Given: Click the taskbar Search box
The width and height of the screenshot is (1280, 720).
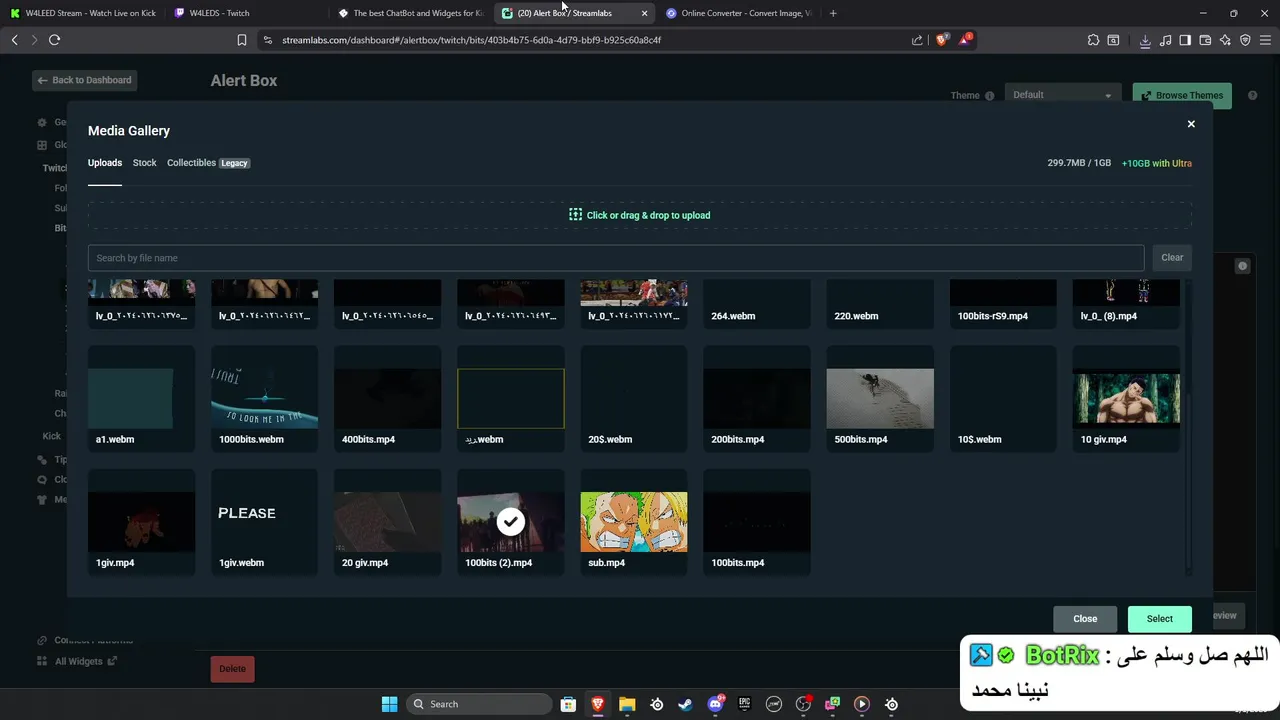Looking at the screenshot, I should (480, 704).
